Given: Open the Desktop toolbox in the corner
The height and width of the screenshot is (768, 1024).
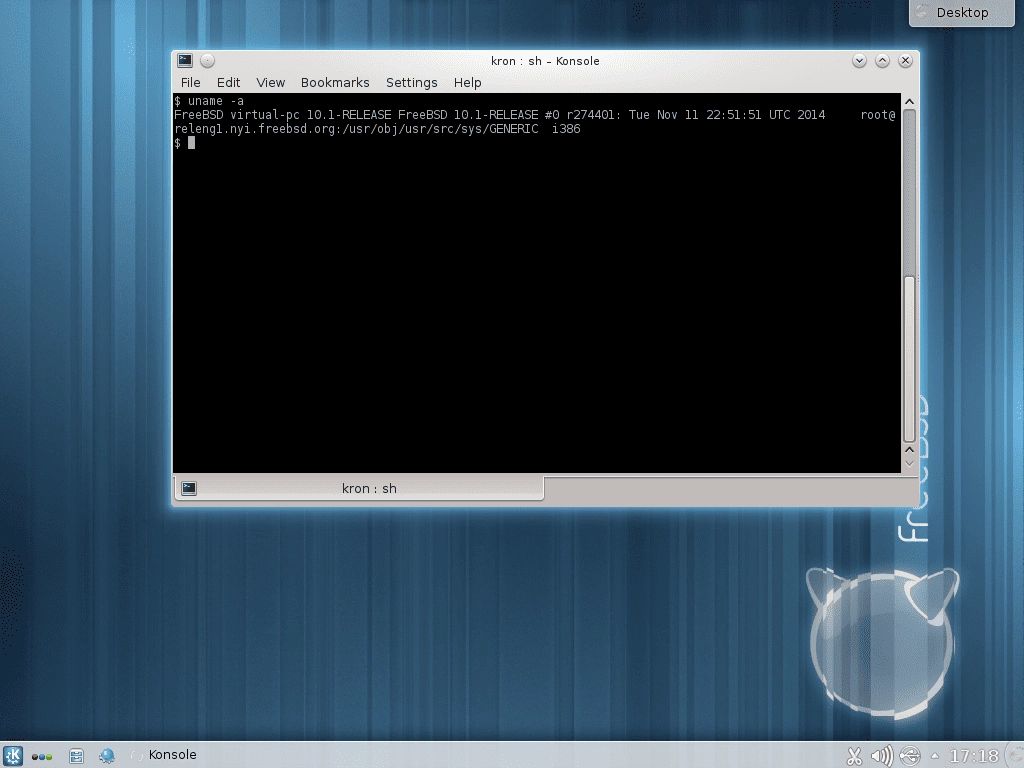Looking at the screenshot, I should point(962,12).
